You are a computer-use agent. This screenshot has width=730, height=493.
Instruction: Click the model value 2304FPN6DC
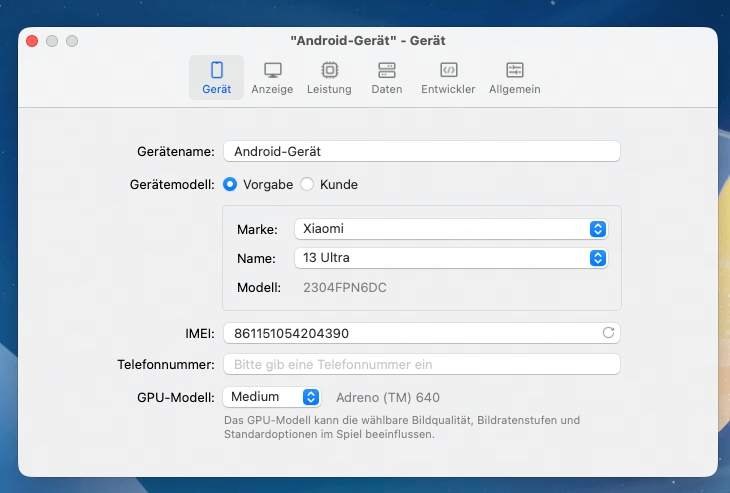pos(345,288)
